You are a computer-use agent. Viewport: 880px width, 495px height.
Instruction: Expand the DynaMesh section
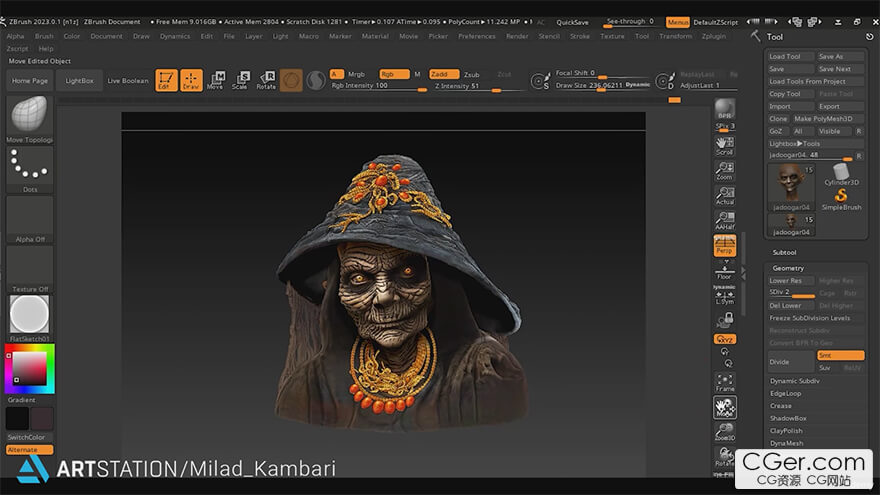tap(787, 443)
